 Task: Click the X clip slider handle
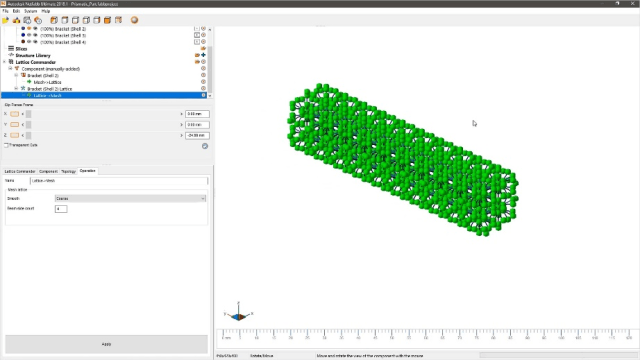28,114
